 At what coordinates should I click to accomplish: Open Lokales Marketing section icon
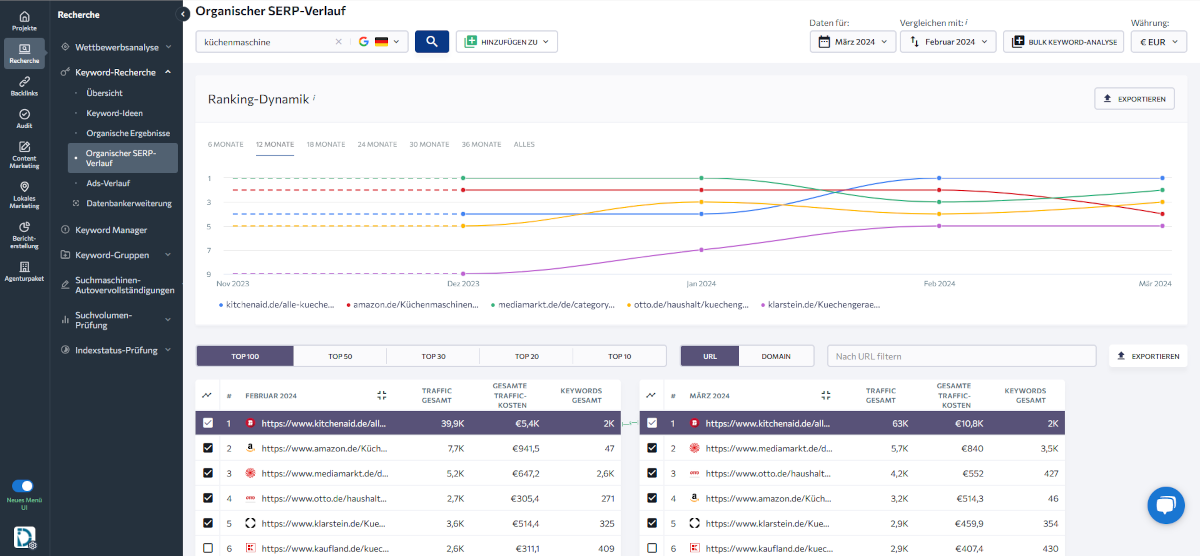pyautogui.click(x=24, y=194)
